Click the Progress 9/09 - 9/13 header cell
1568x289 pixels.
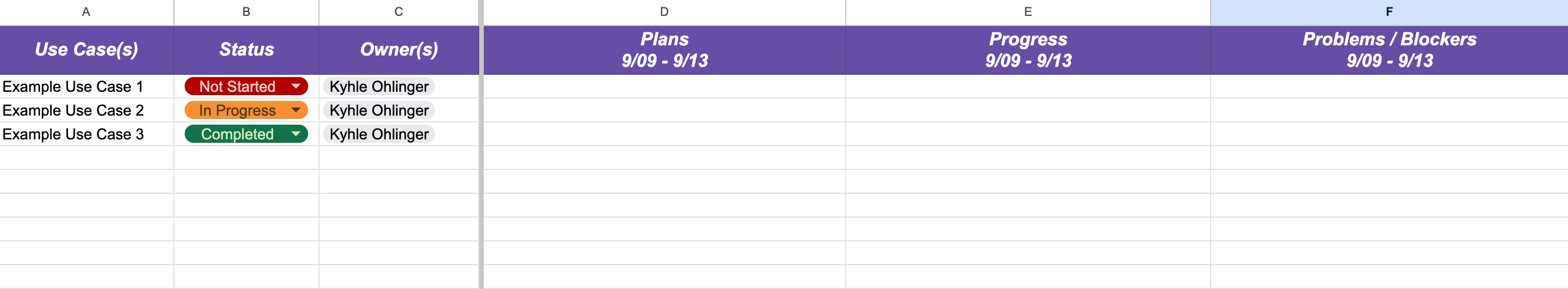(x=1028, y=49)
